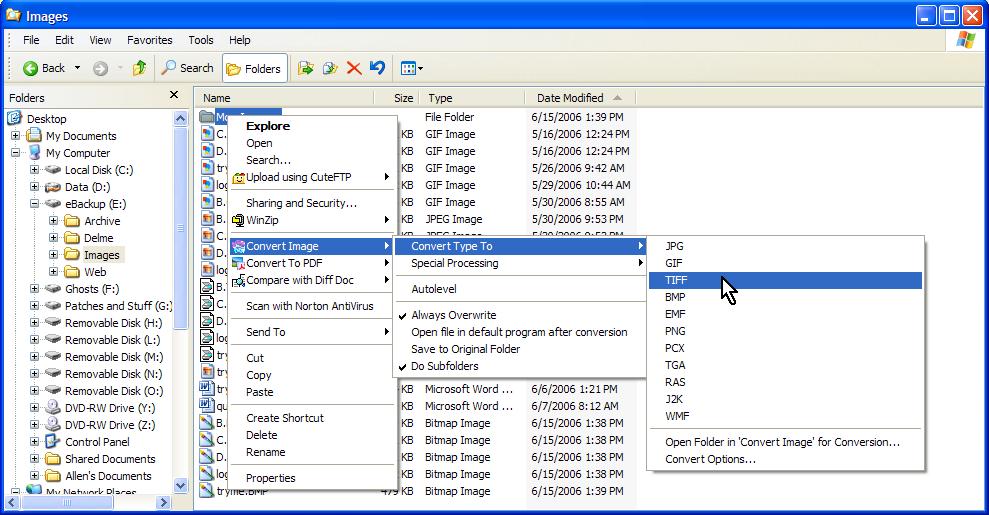This screenshot has height=515, width=989.
Task: Click the Up folder toolbar icon
Action: pos(139,67)
